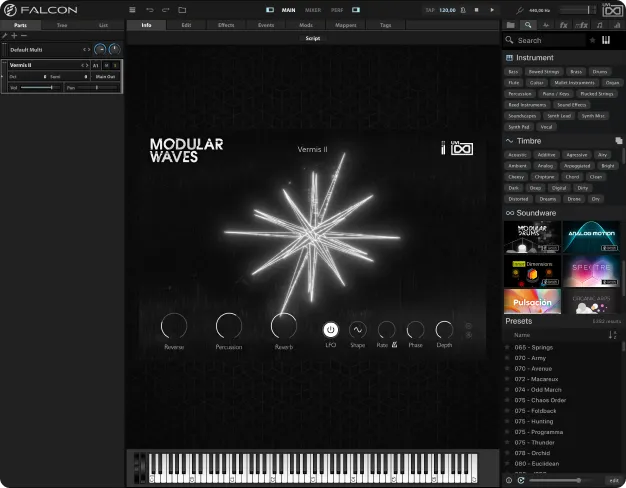Select the 072 - Macareux preset
The height and width of the screenshot is (488, 626).
point(537,379)
